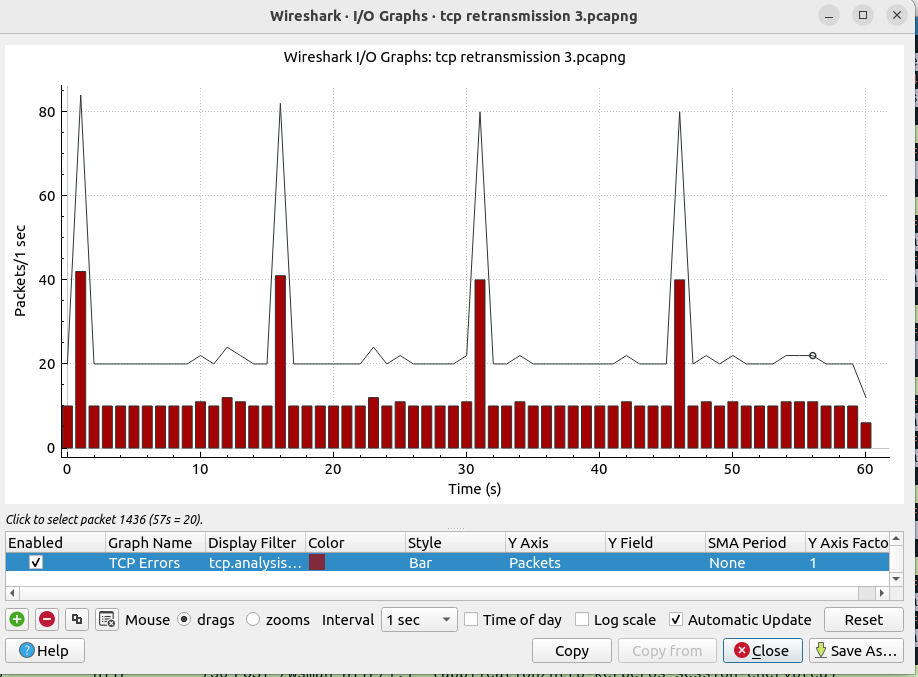Click the circle marker on the line graph
Image resolution: width=918 pixels, height=677 pixels.
[812, 355]
